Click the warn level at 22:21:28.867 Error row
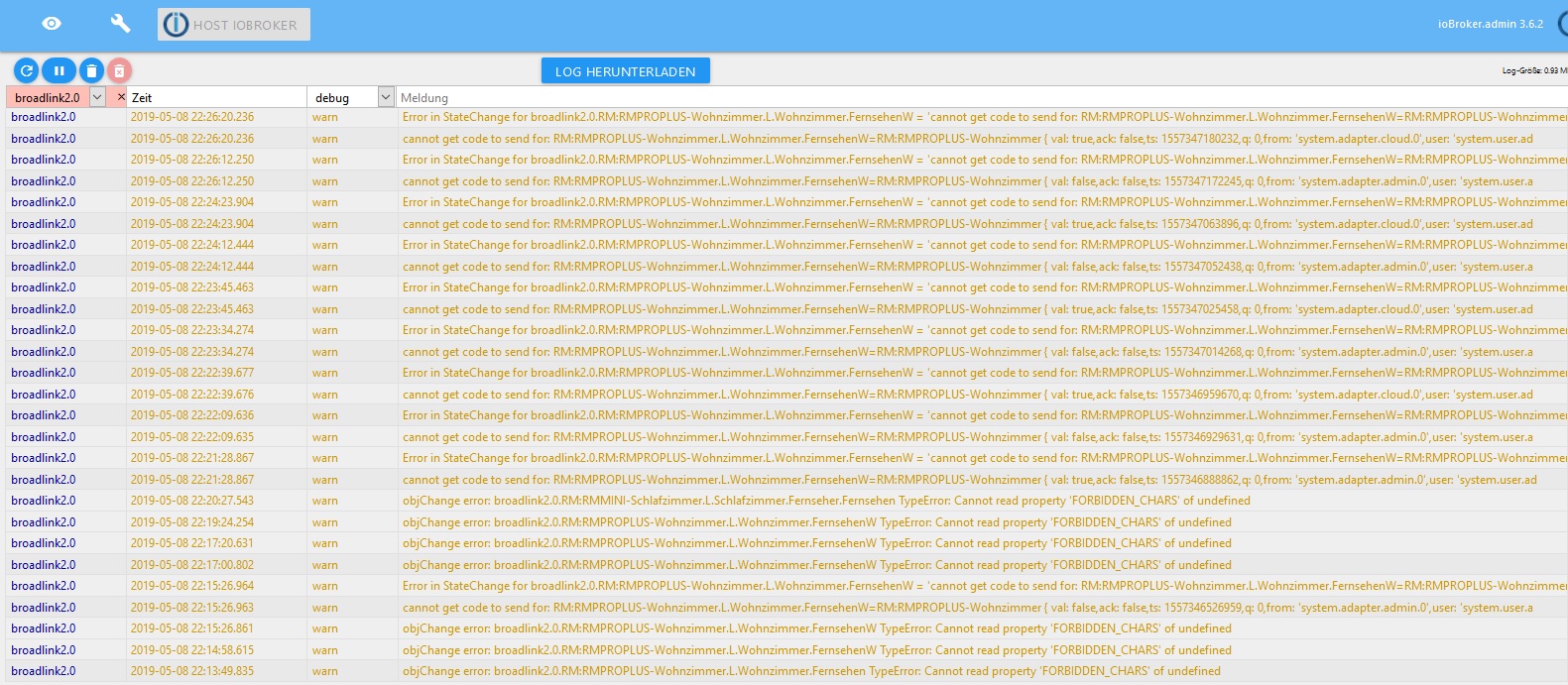This screenshot has width=1568, height=685. [x=325, y=458]
